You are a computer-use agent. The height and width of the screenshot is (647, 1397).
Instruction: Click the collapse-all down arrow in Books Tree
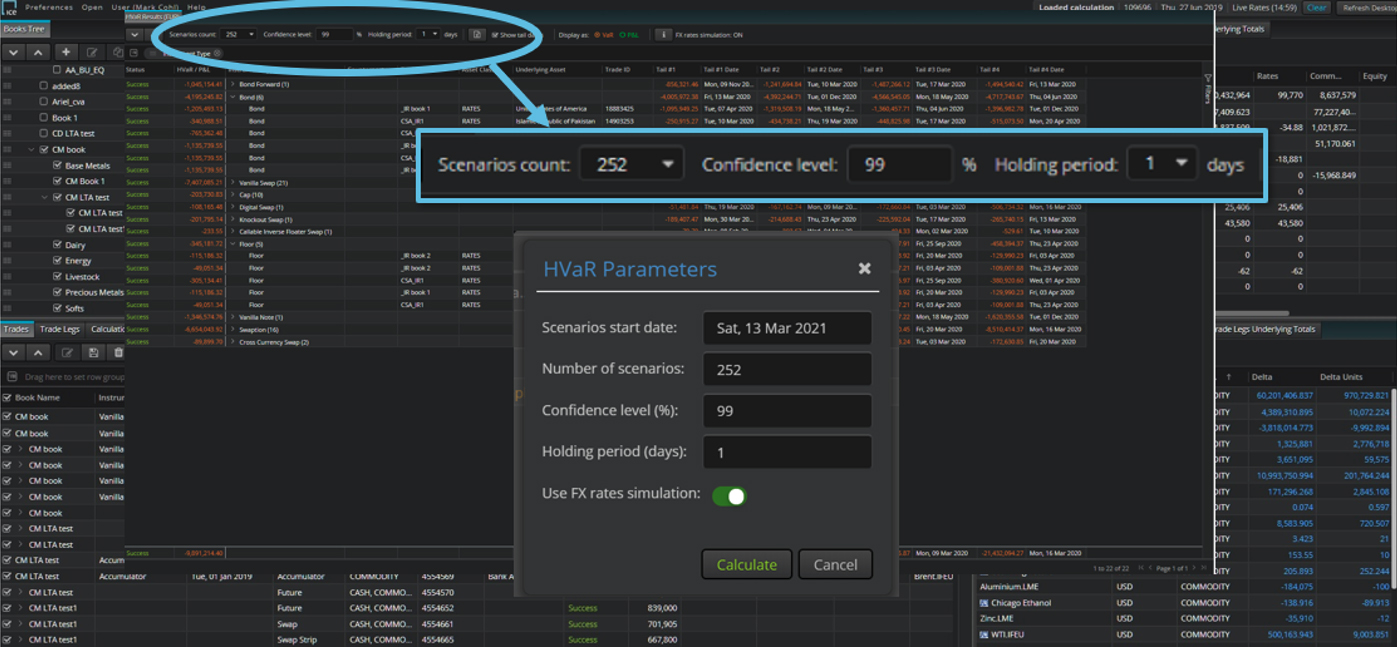14,52
